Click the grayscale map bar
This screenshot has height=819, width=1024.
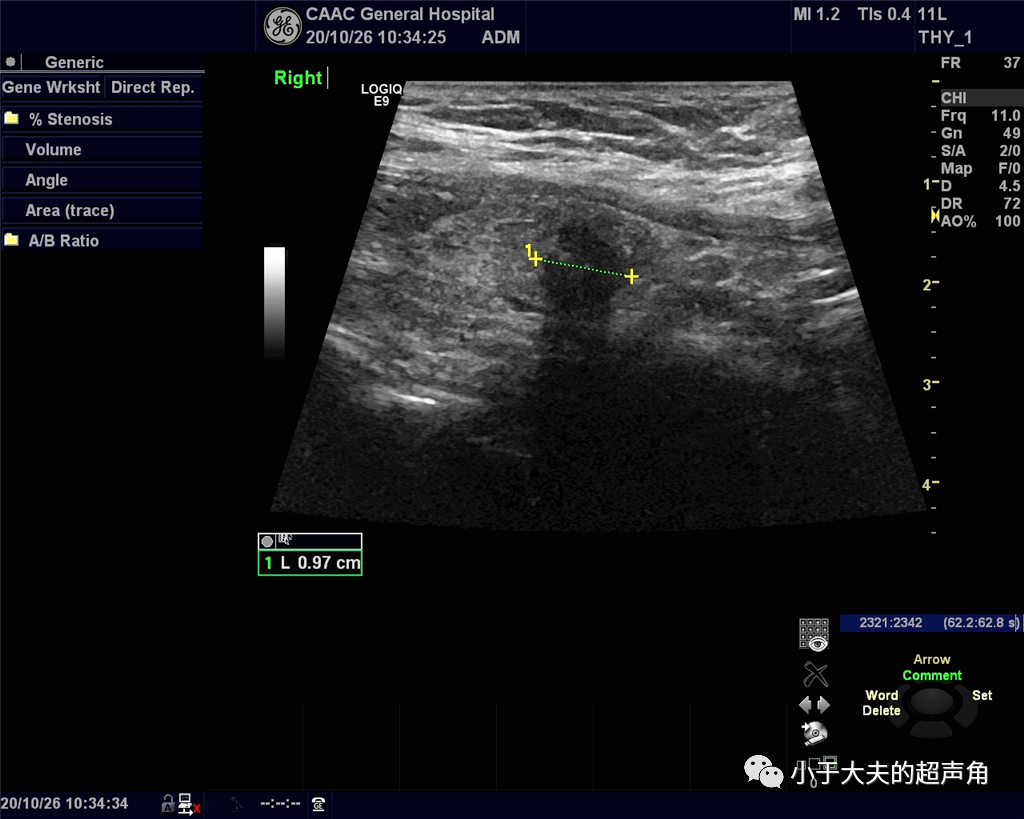point(274,302)
